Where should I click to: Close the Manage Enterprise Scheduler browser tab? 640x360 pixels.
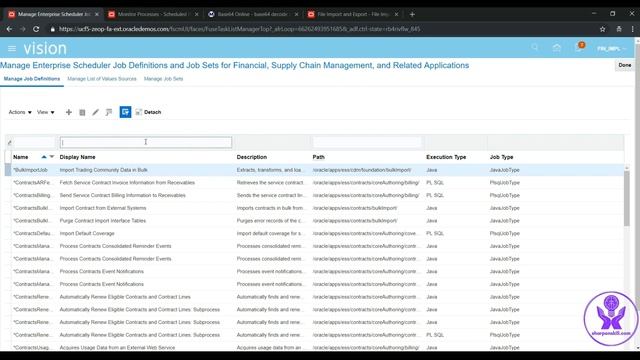pyautogui.click(x=97, y=14)
